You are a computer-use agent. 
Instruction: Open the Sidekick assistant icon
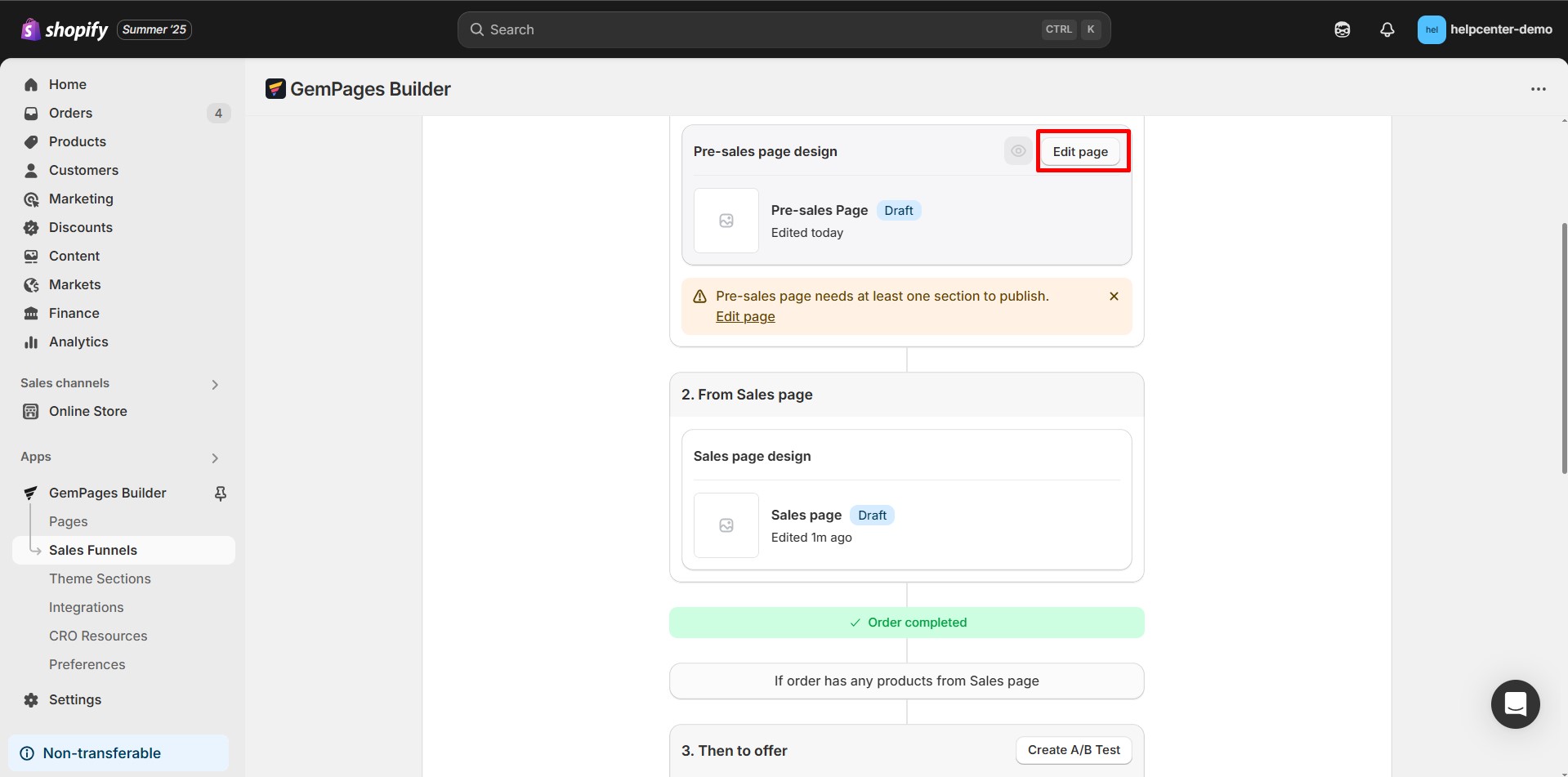pyautogui.click(x=1342, y=29)
